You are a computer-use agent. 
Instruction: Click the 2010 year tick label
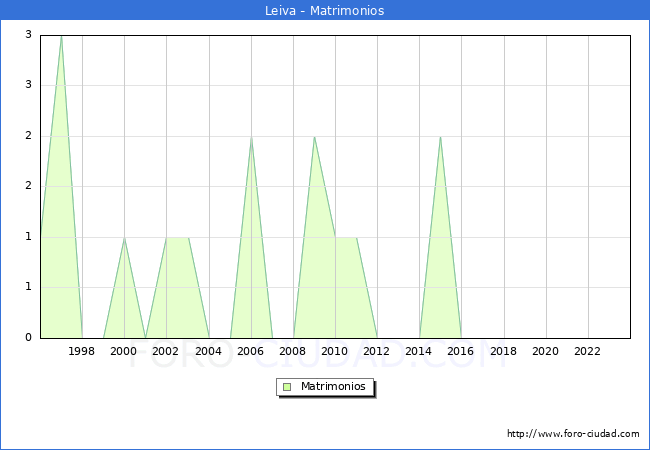pos(335,351)
